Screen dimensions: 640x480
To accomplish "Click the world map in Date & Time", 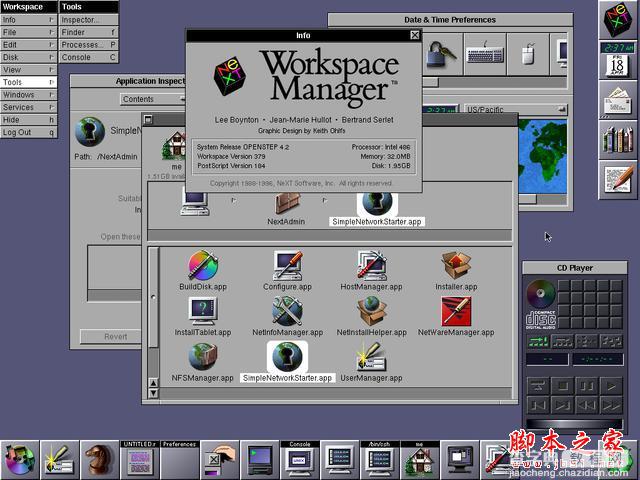I will point(543,156).
